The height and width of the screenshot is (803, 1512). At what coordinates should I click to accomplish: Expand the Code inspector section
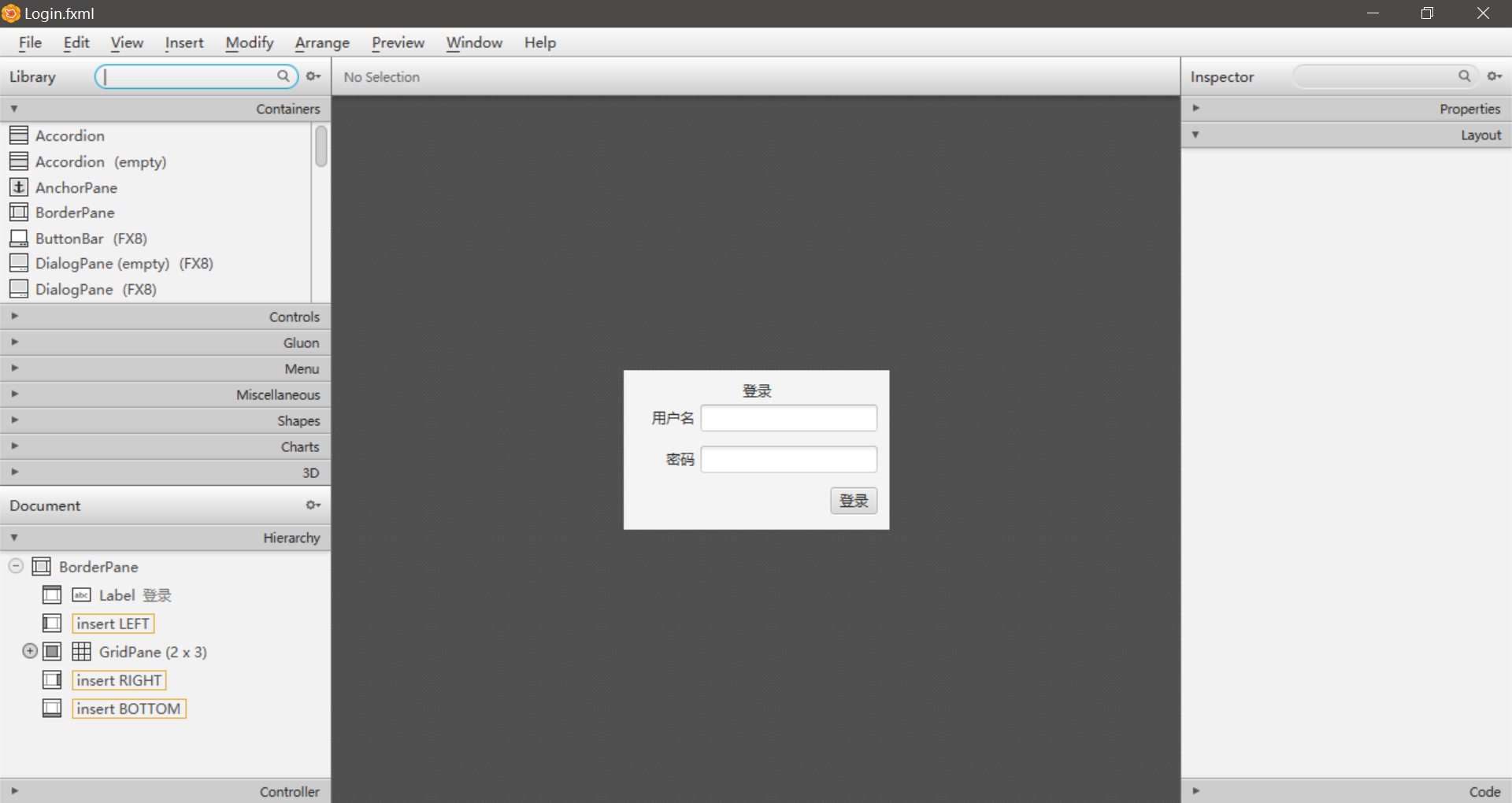click(x=1195, y=790)
